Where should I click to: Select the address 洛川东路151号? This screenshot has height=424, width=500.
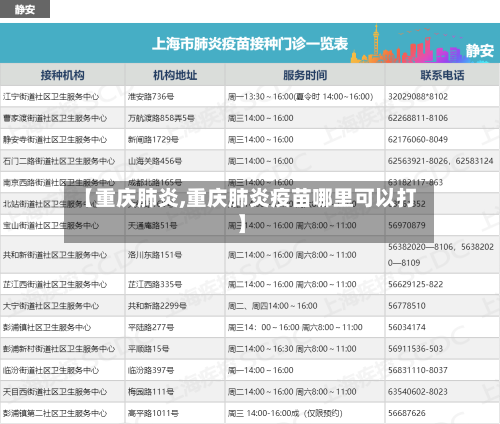pyautogui.click(x=155, y=255)
